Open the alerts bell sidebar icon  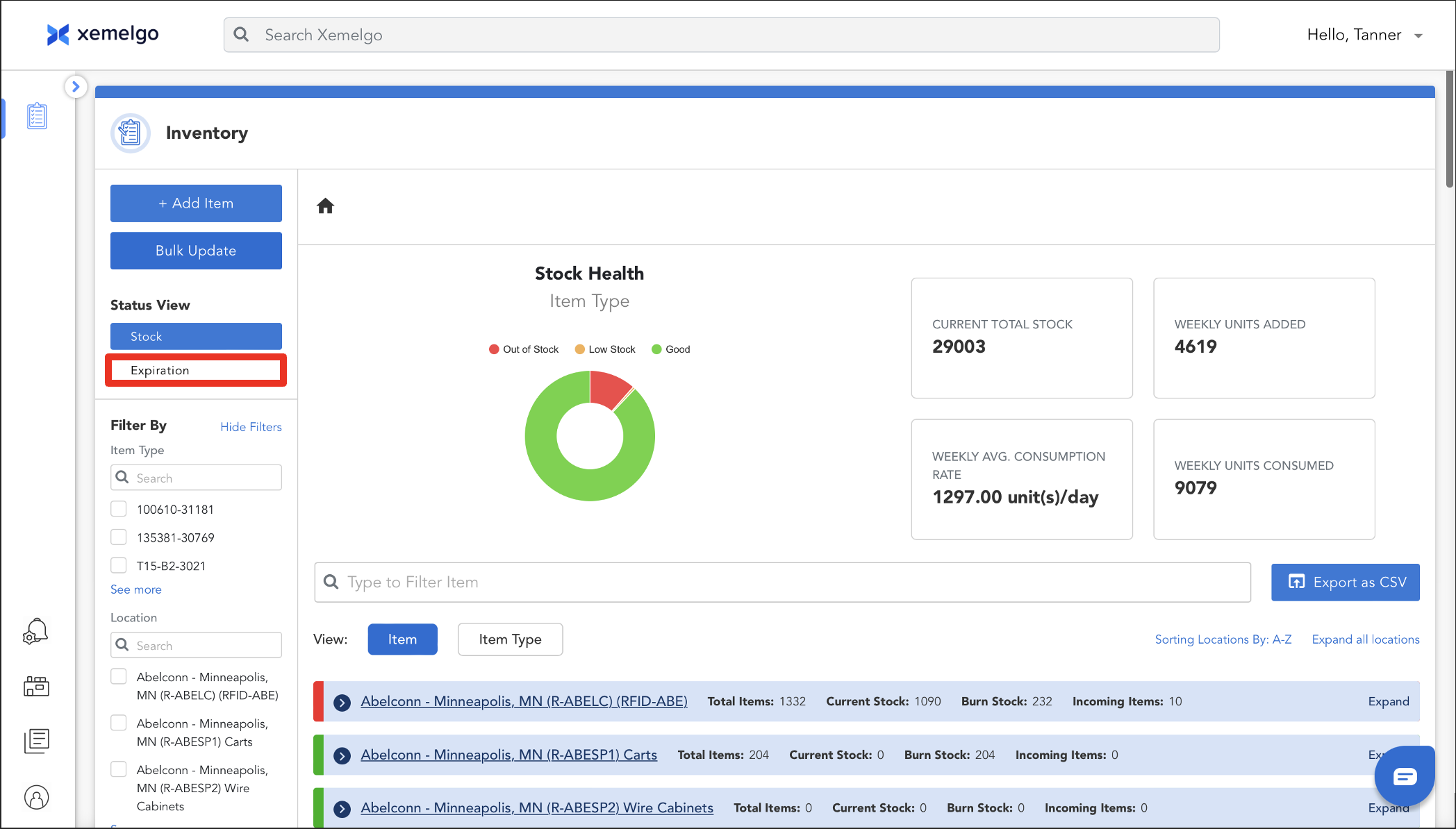(x=36, y=631)
